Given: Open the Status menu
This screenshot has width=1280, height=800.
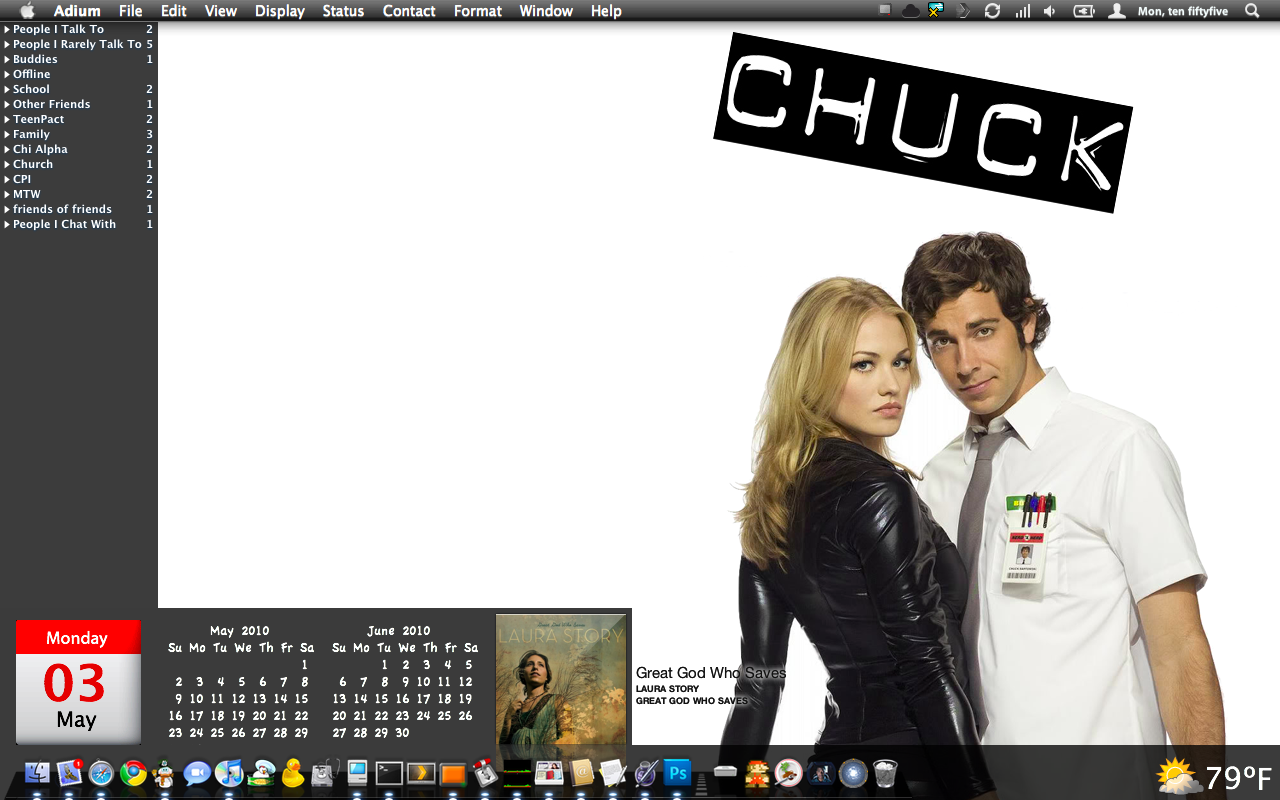Looking at the screenshot, I should coord(343,11).
